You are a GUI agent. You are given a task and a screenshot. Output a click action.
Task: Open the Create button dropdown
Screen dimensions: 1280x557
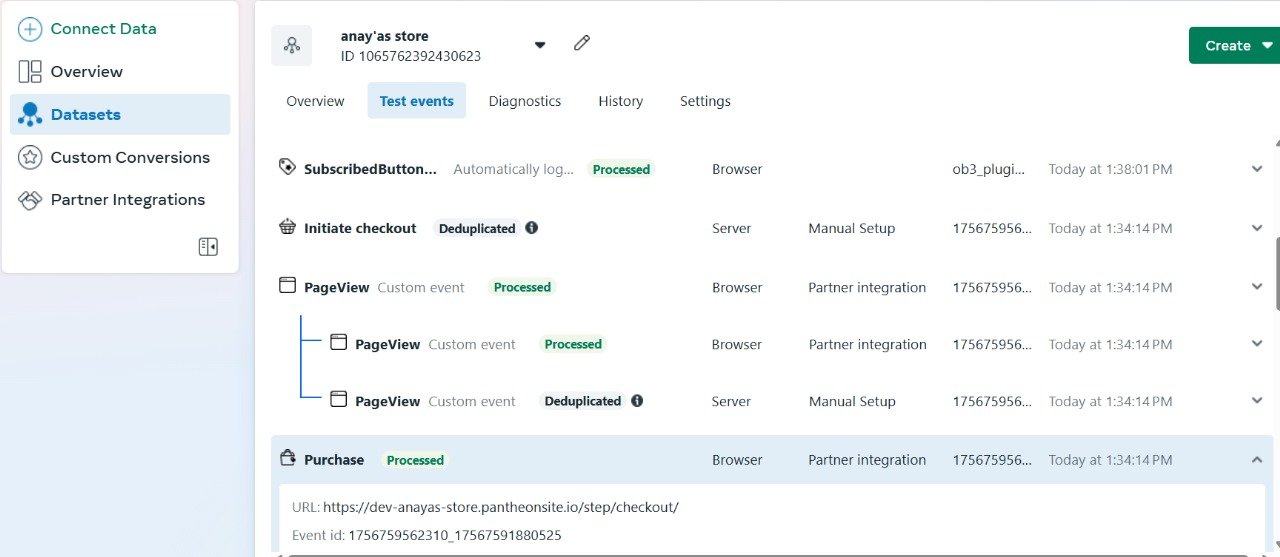click(1267, 45)
